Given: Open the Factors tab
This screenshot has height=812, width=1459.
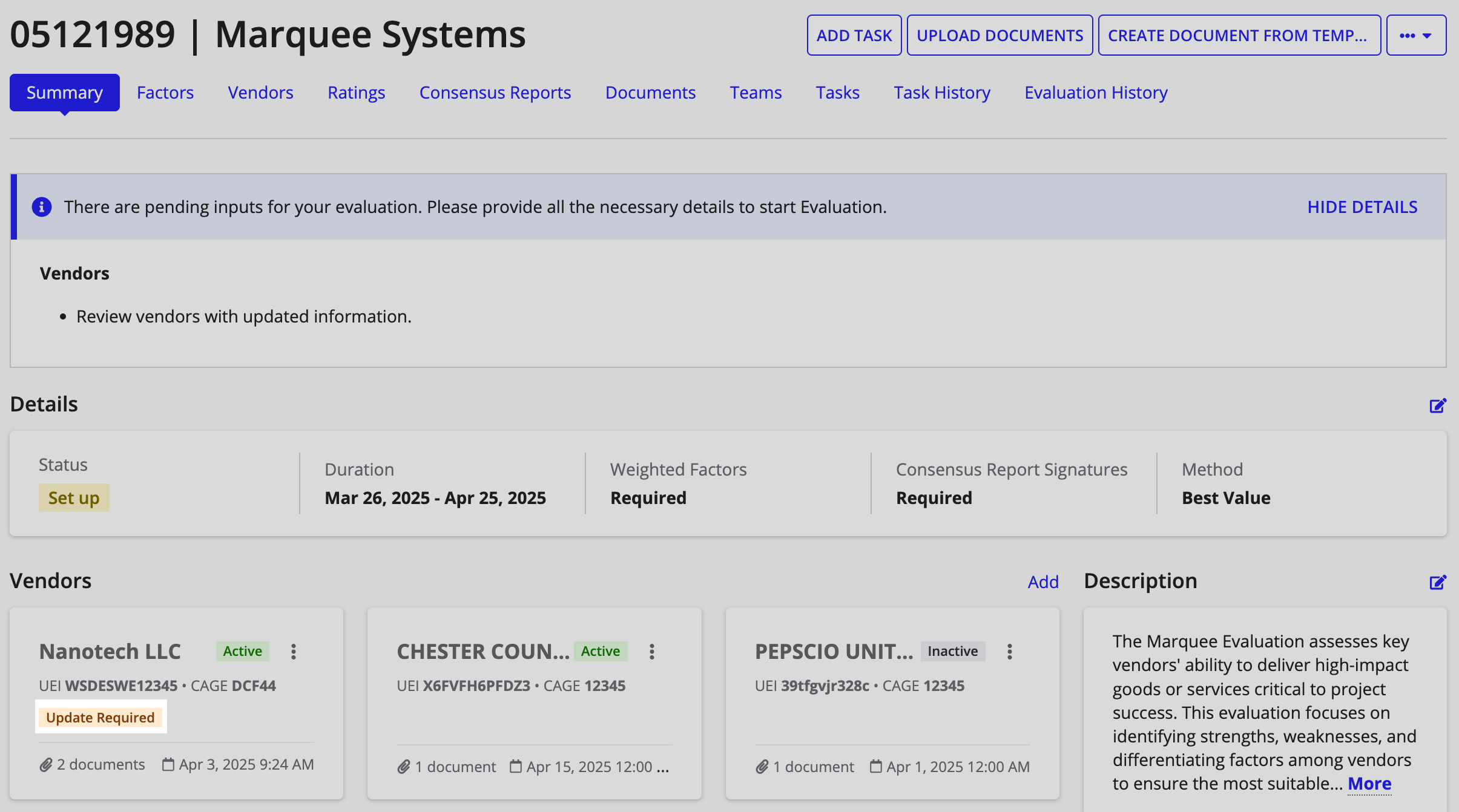Looking at the screenshot, I should pos(165,93).
